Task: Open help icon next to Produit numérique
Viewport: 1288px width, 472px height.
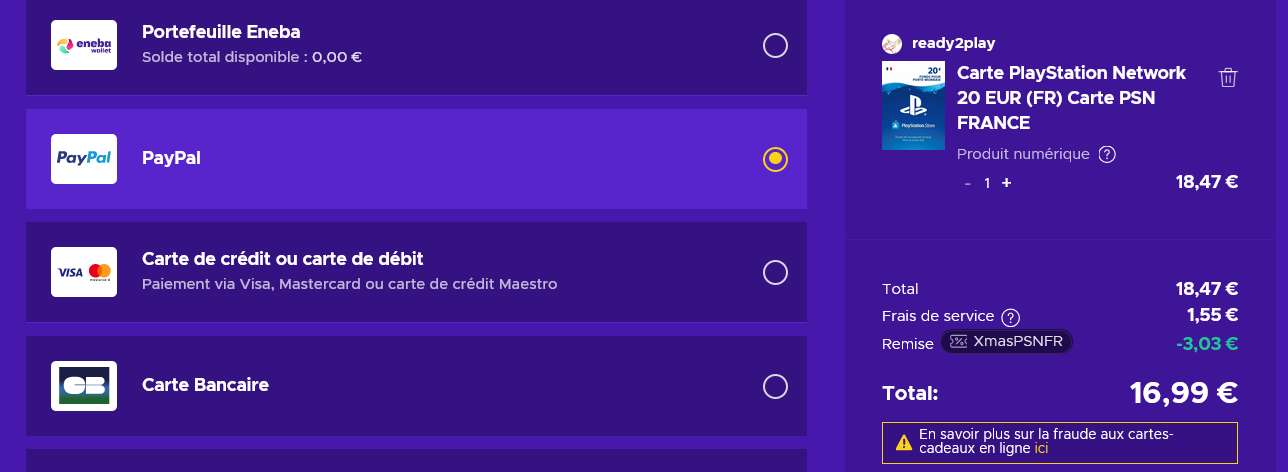Action: click(x=1107, y=154)
